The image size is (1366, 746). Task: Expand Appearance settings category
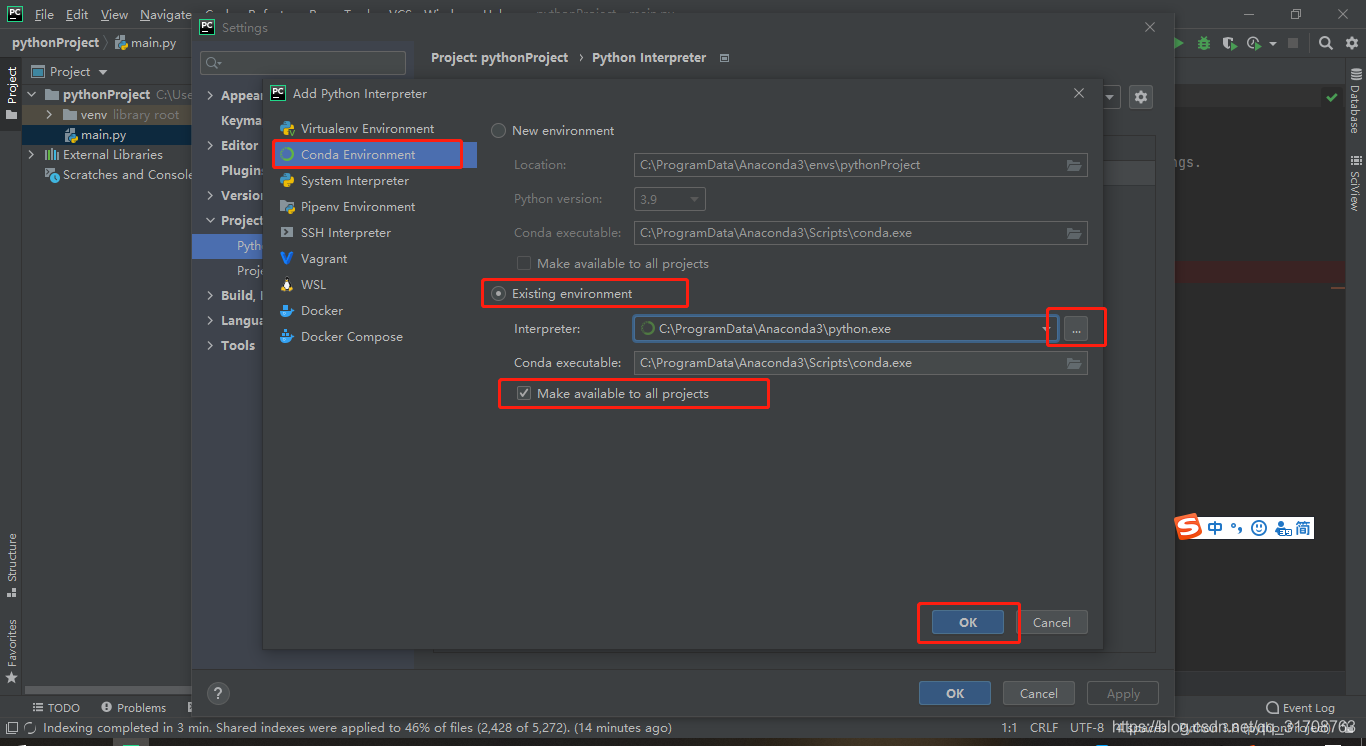[210, 96]
